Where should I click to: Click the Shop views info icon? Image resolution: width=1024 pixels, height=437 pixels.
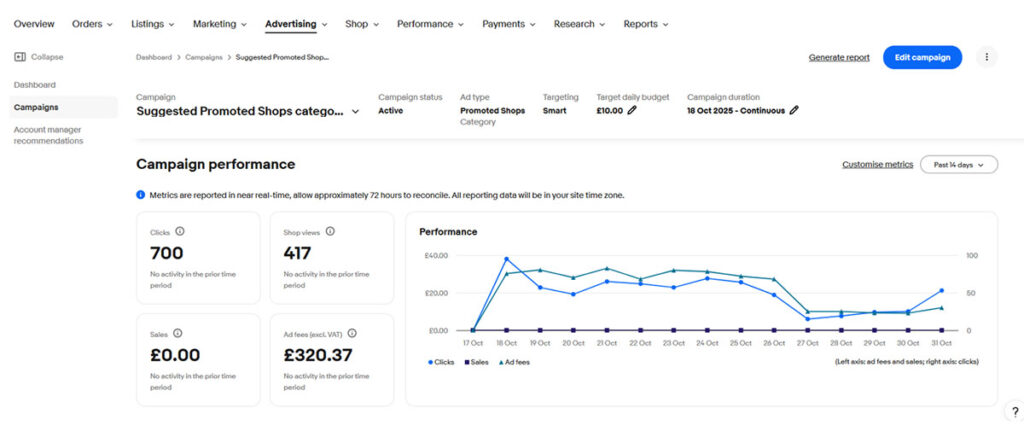click(x=330, y=231)
